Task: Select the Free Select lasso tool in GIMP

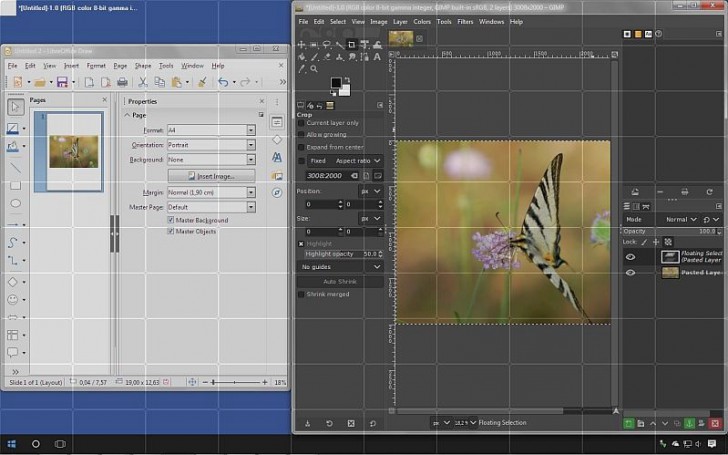Action: 326,45
